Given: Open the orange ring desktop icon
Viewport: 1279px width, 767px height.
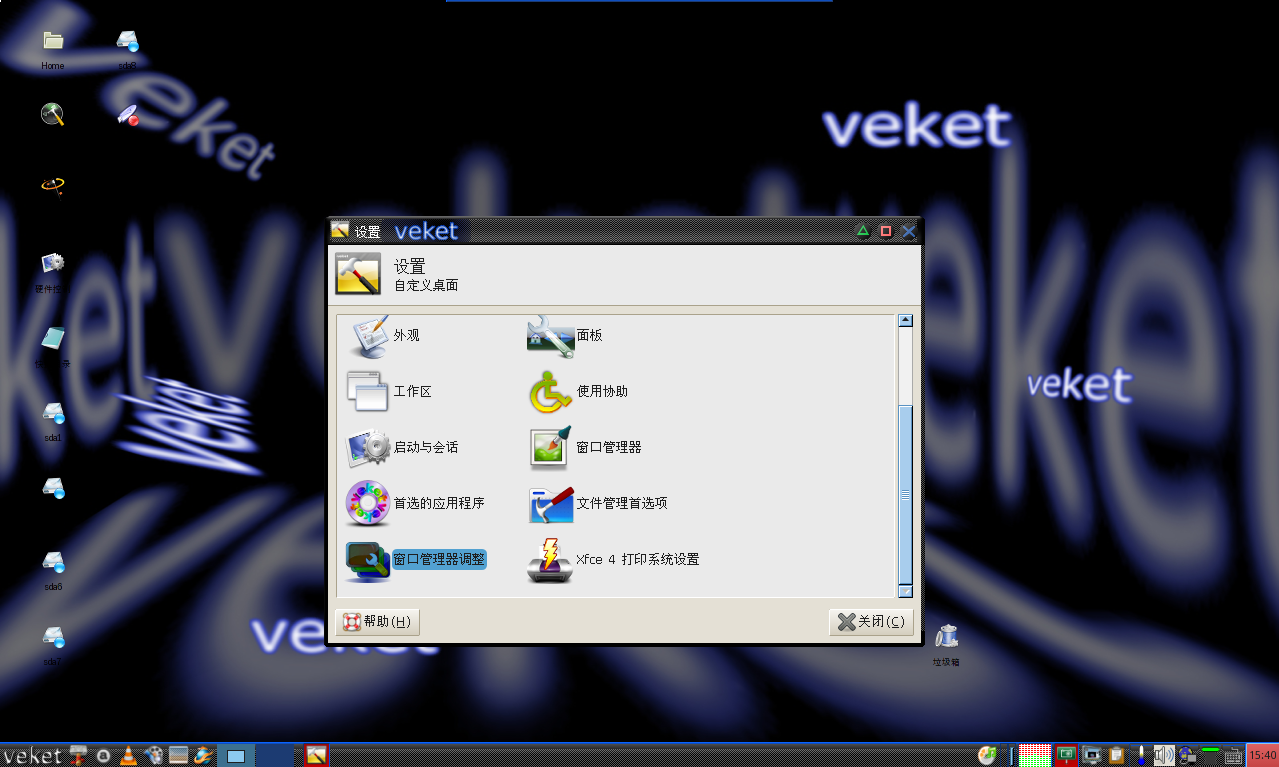Looking at the screenshot, I should point(53,185).
